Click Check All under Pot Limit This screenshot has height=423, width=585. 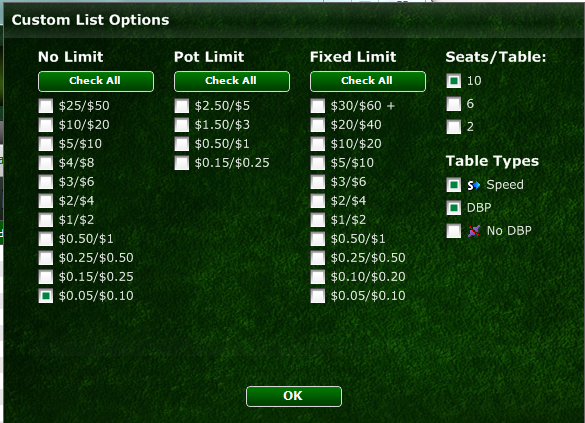pos(232,81)
